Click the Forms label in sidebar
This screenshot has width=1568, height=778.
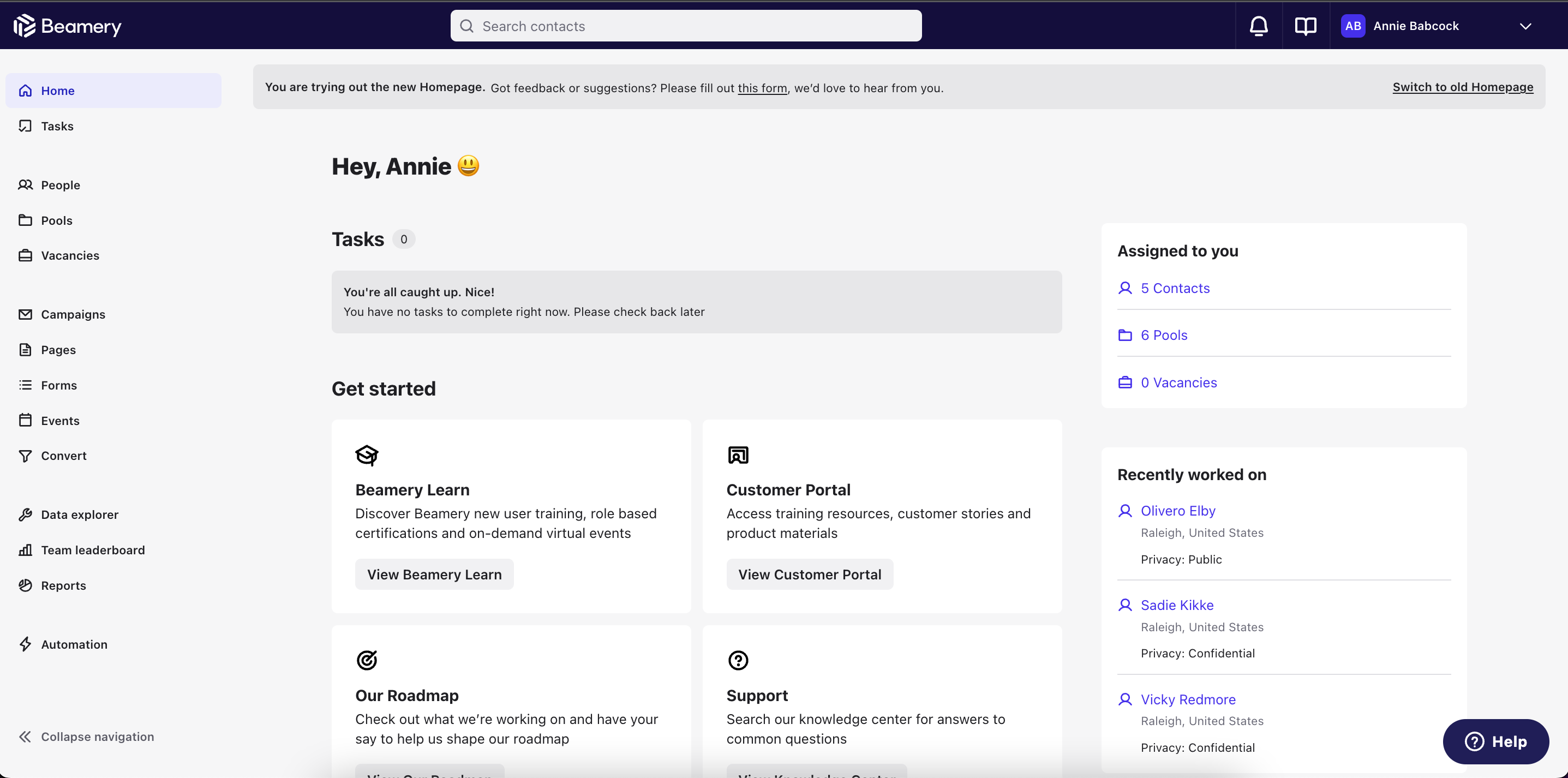pyautogui.click(x=59, y=385)
